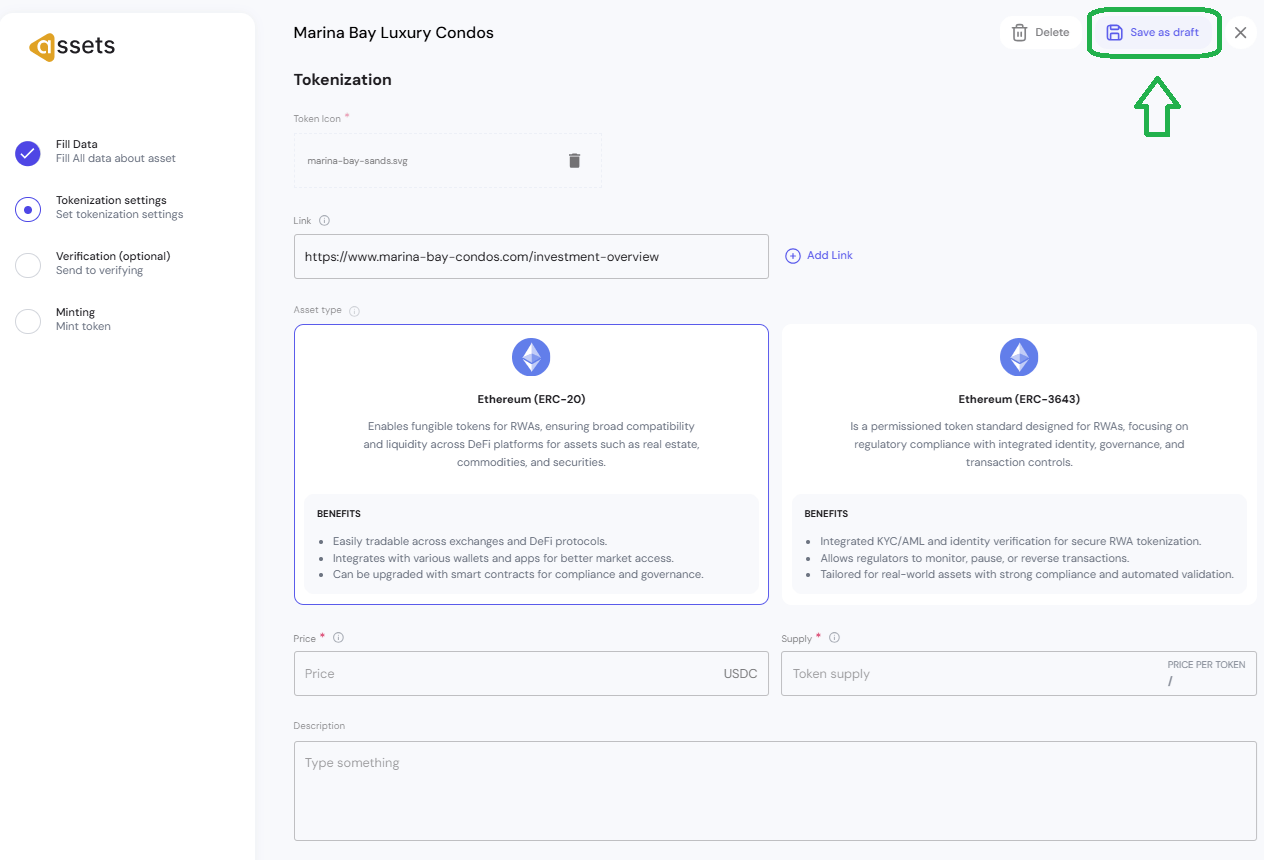Click the info icon next to Price
This screenshot has width=1264, height=860.
point(338,638)
